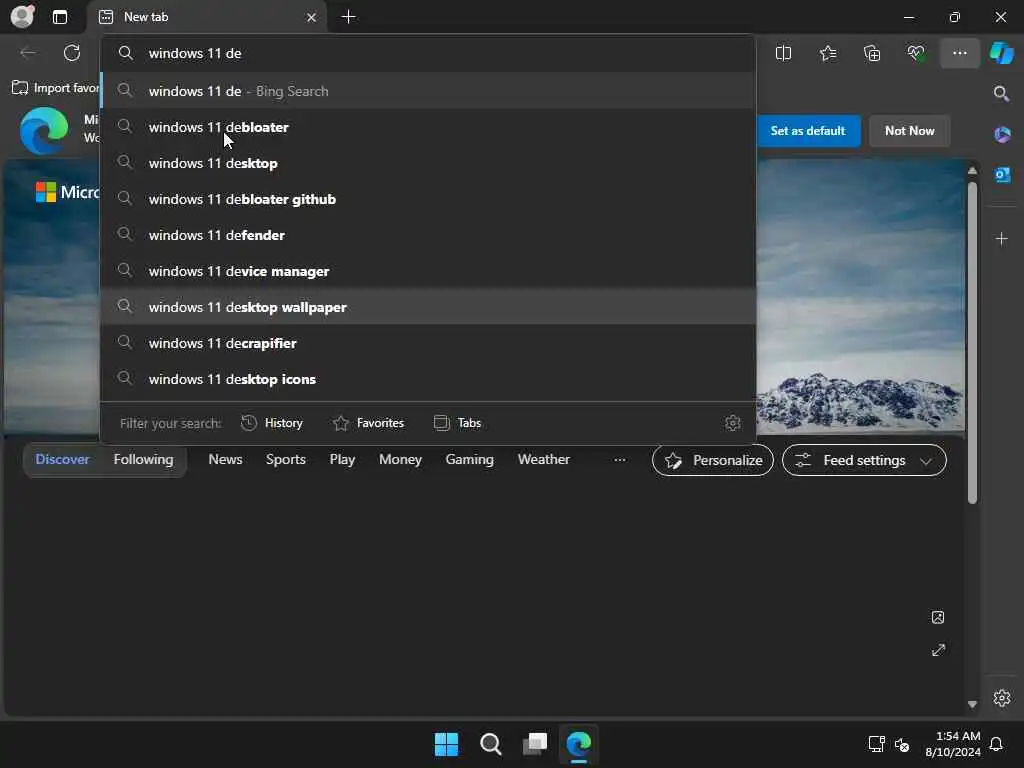Click the Edge icon in taskbar
The width and height of the screenshot is (1024, 768).
coord(579,744)
